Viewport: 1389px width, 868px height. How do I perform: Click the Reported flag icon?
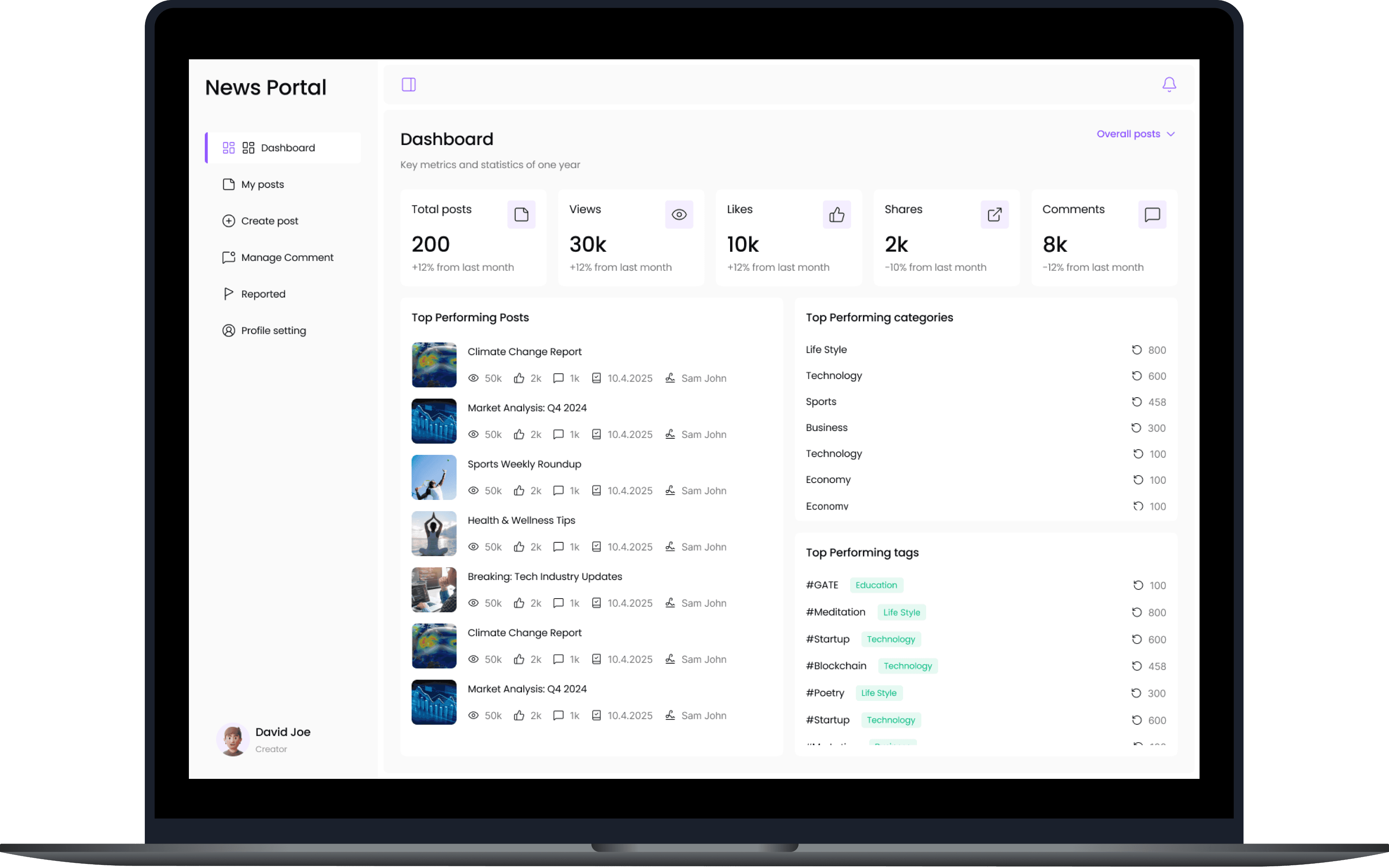tap(229, 294)
